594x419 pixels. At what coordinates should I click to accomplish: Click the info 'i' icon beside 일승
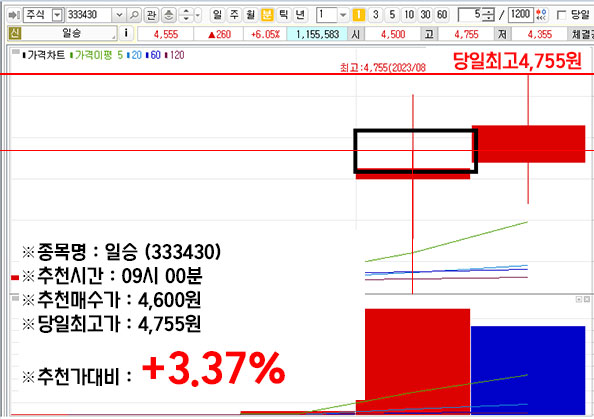[x=126, y=33]
